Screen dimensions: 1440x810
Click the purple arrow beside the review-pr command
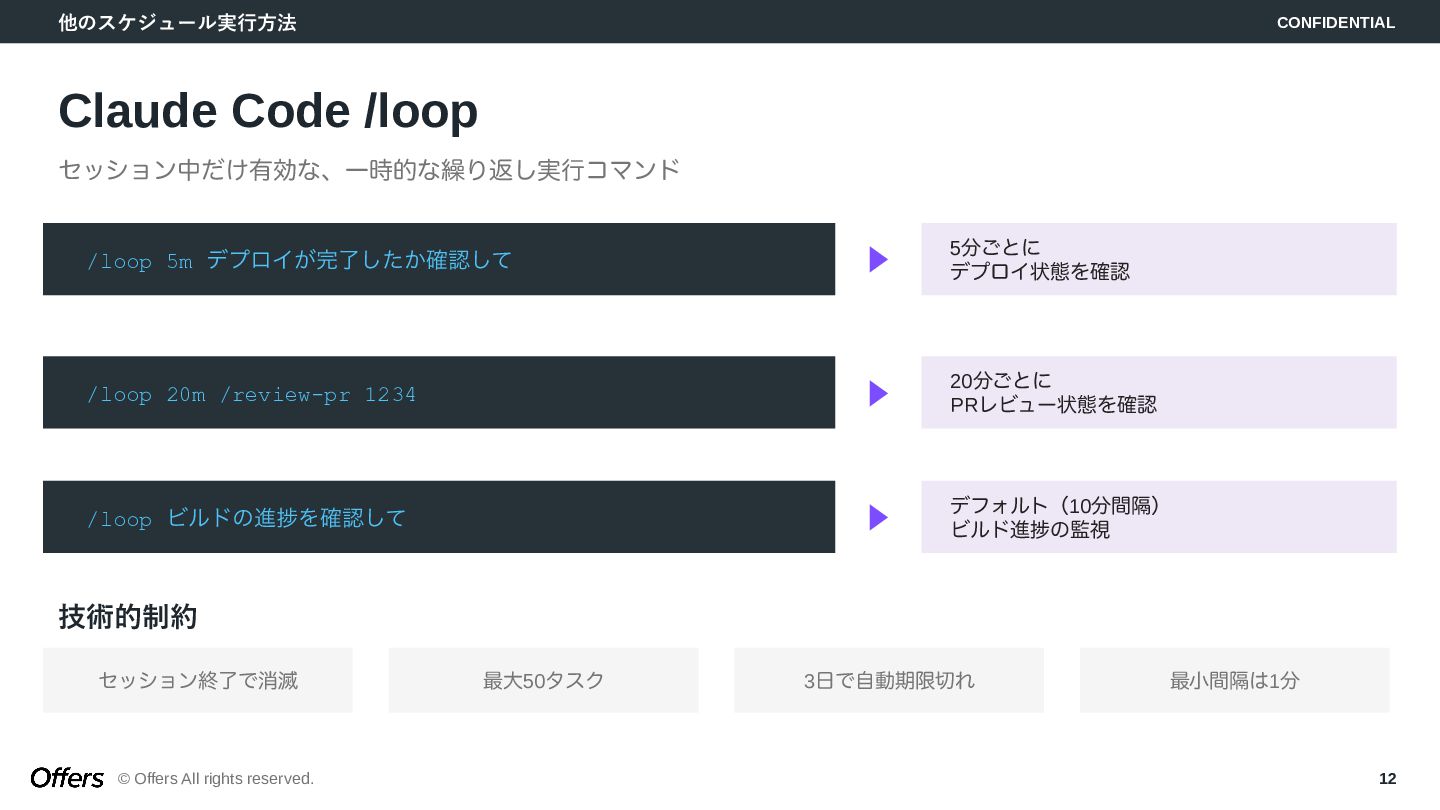point(878,393)
